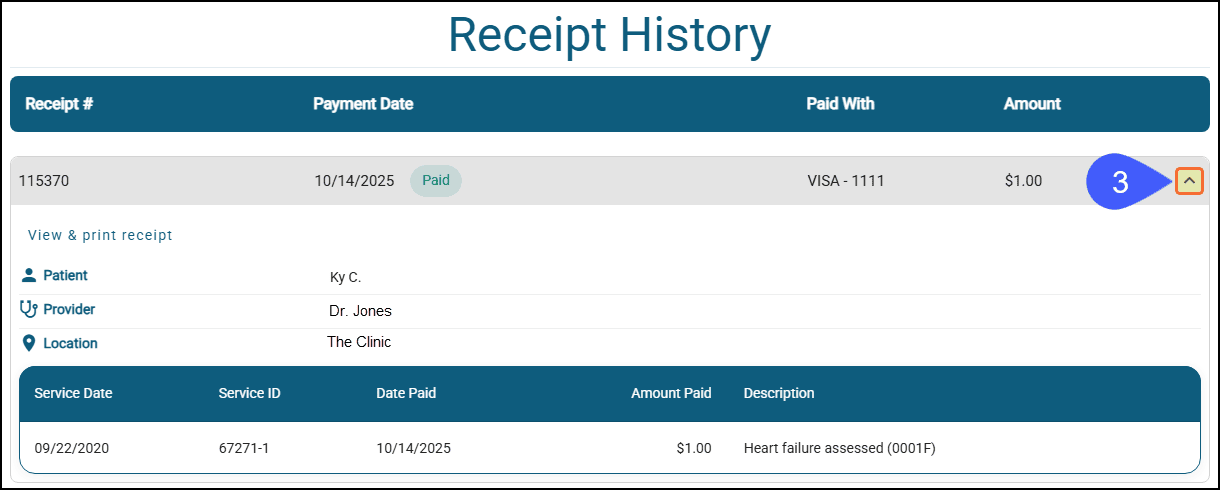Image resolution: width=1220 pixels, height=490 pixels.
Task: Click the Date Paid column header
Action: click(406, 394)
